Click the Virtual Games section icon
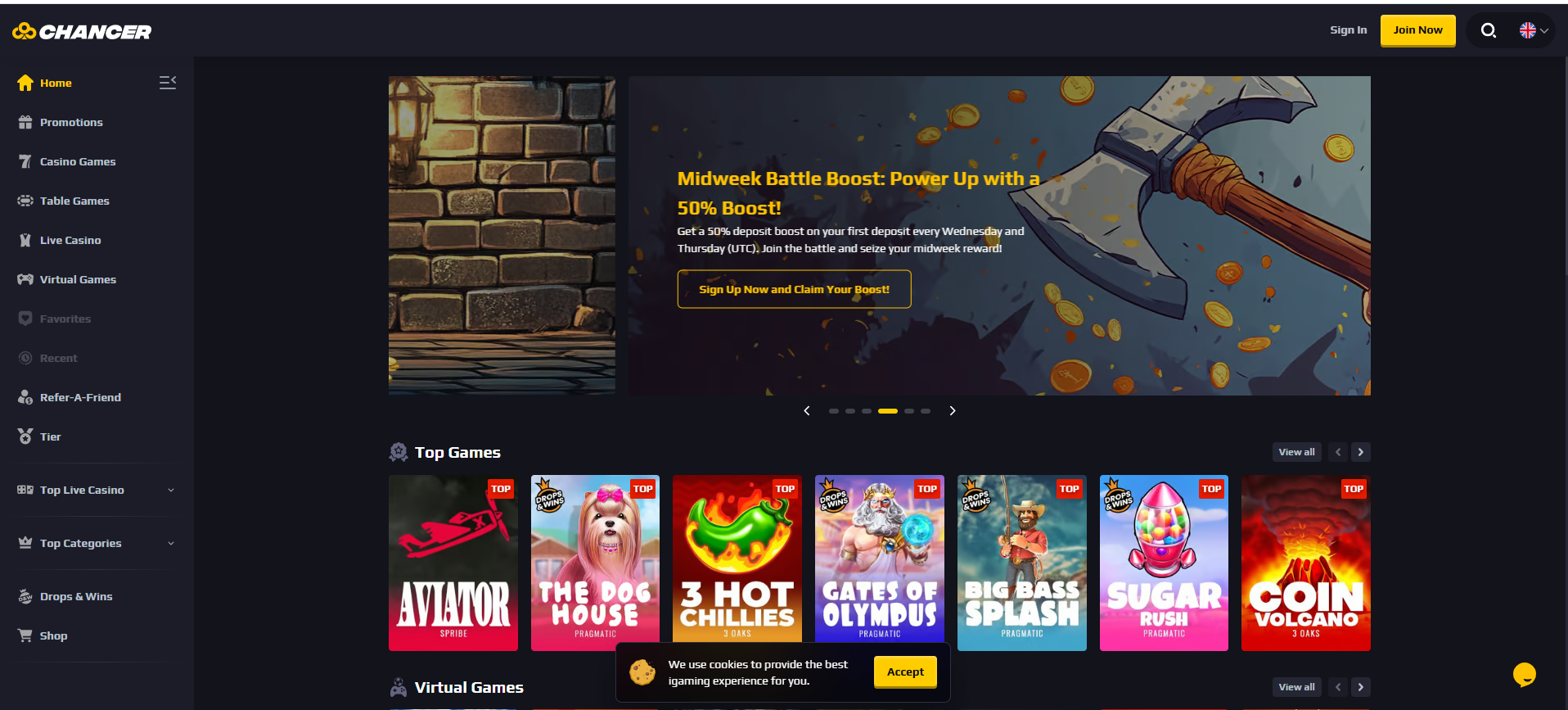1568x710 pixels. 399,687
